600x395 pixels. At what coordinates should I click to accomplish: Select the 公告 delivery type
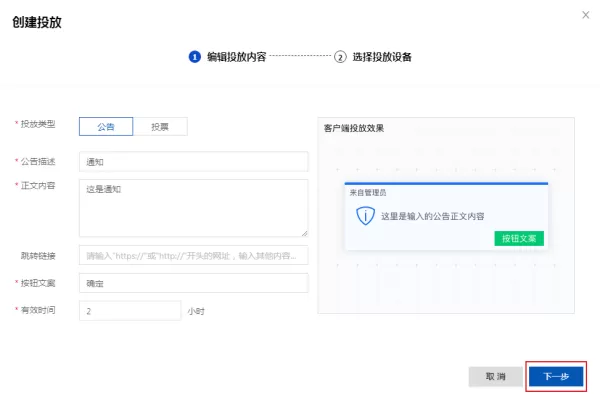pos(106,127)
